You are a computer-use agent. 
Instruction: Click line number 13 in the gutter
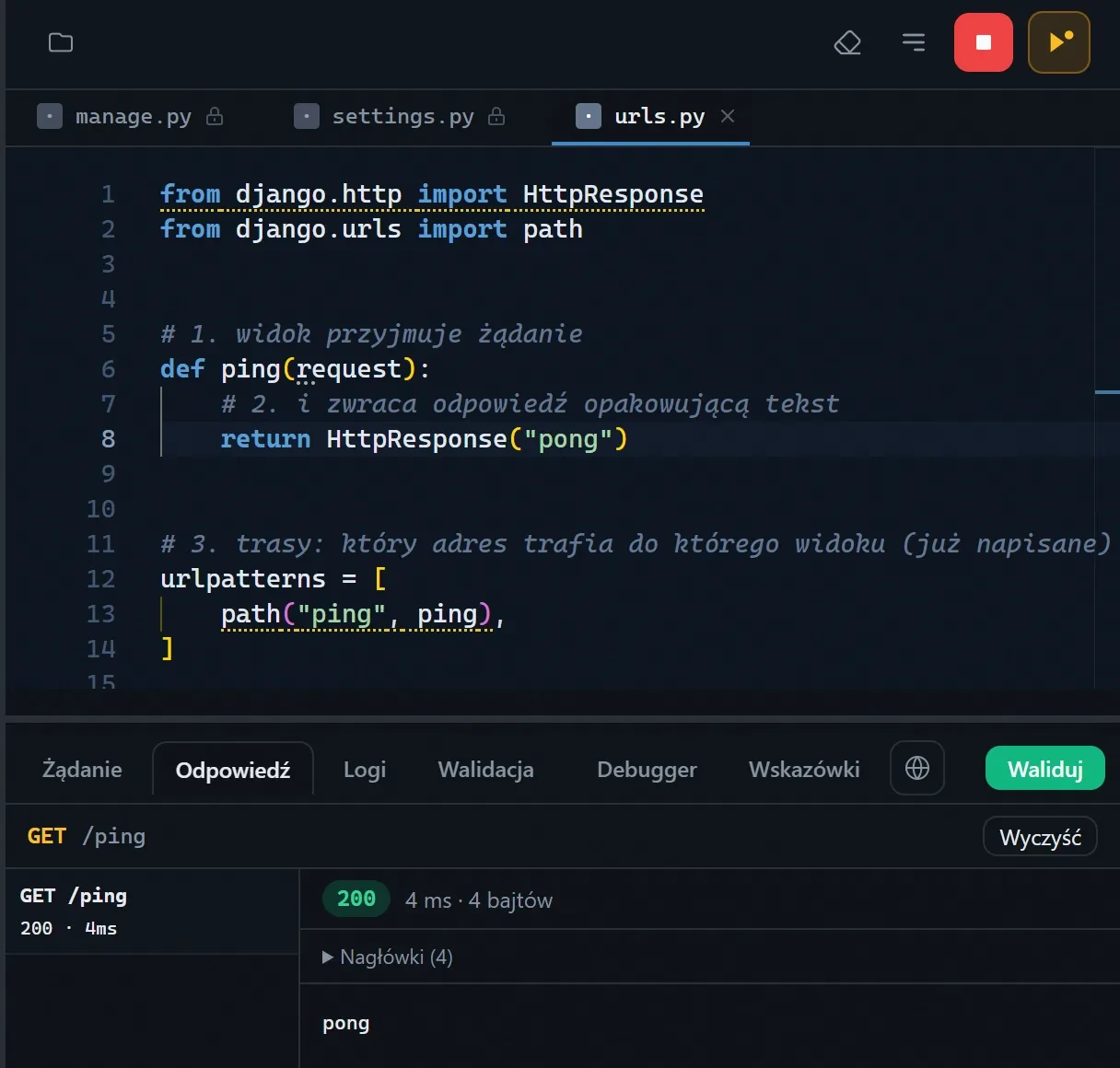pos(100,614)
